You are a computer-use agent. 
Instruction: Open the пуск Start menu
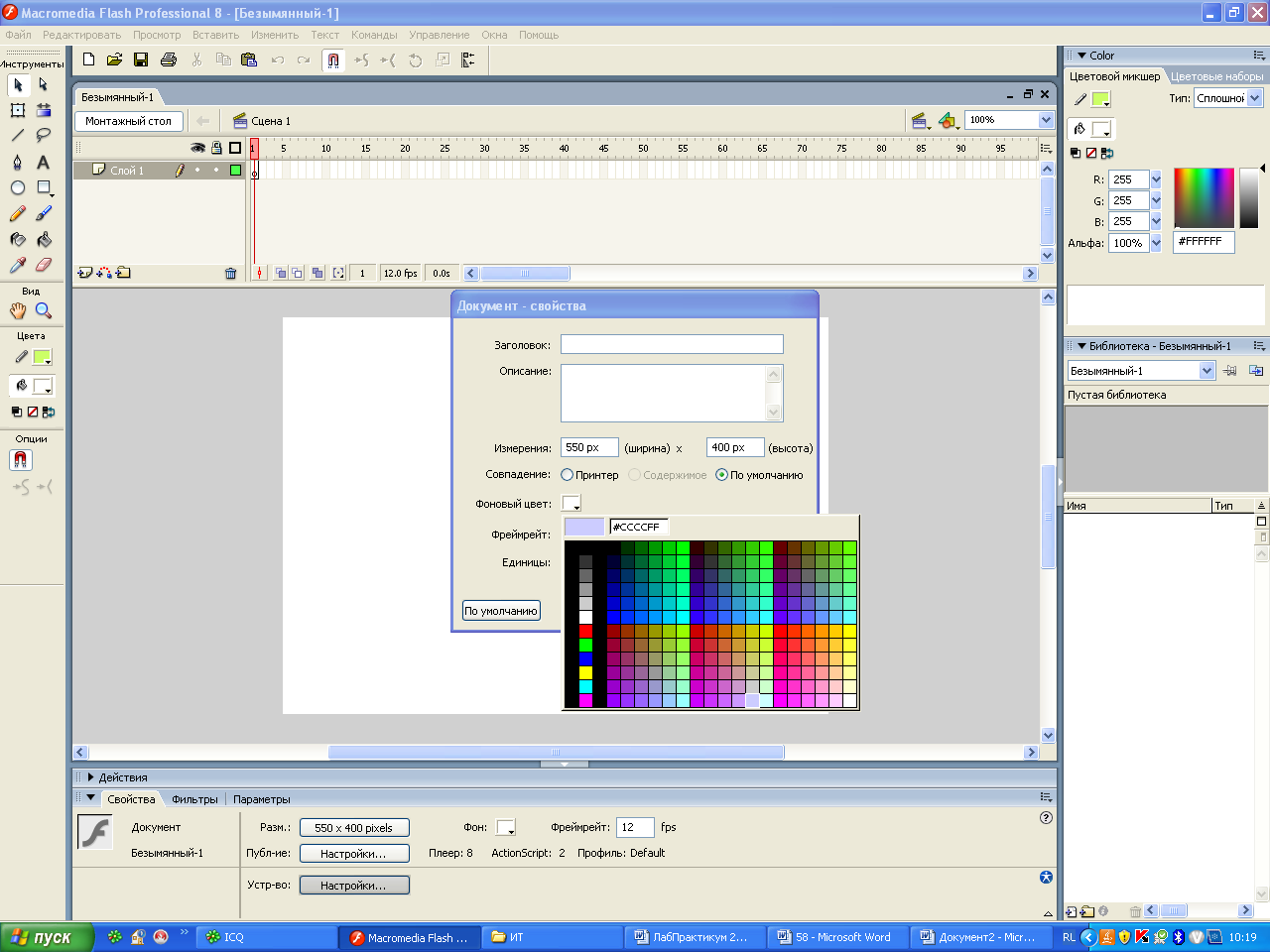pos(47,937)
